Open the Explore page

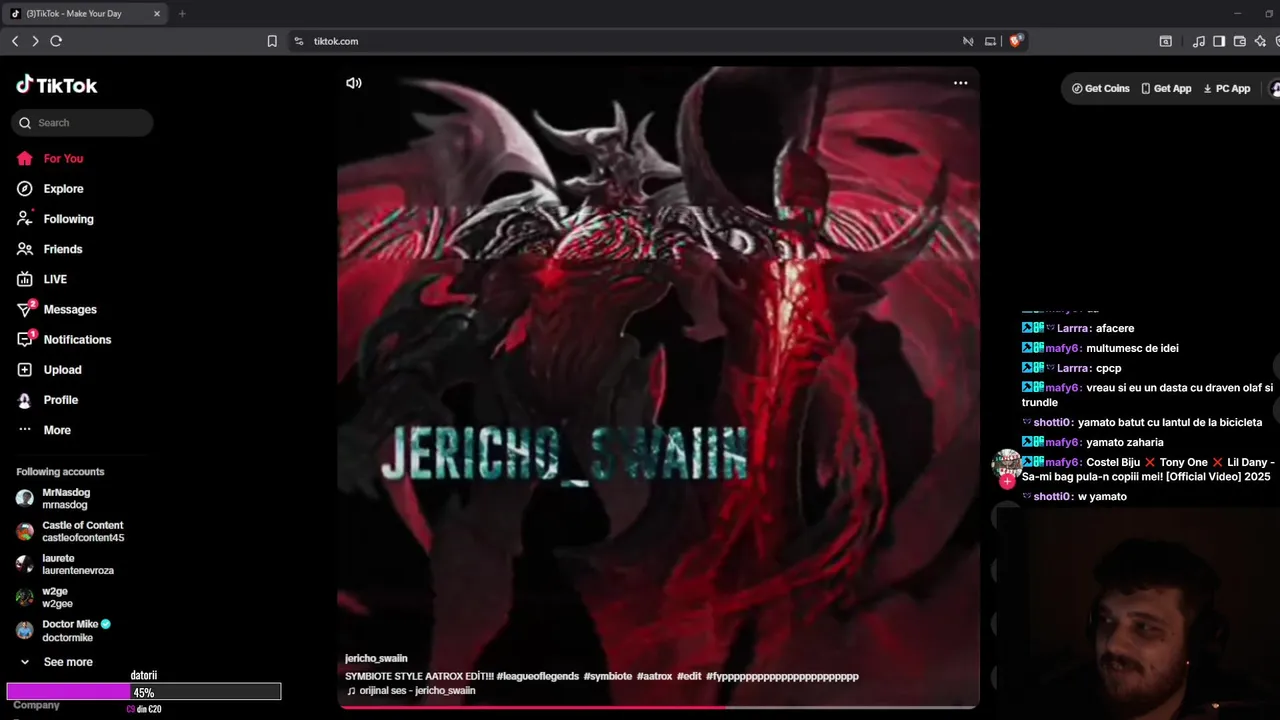(x=63, y=189)
